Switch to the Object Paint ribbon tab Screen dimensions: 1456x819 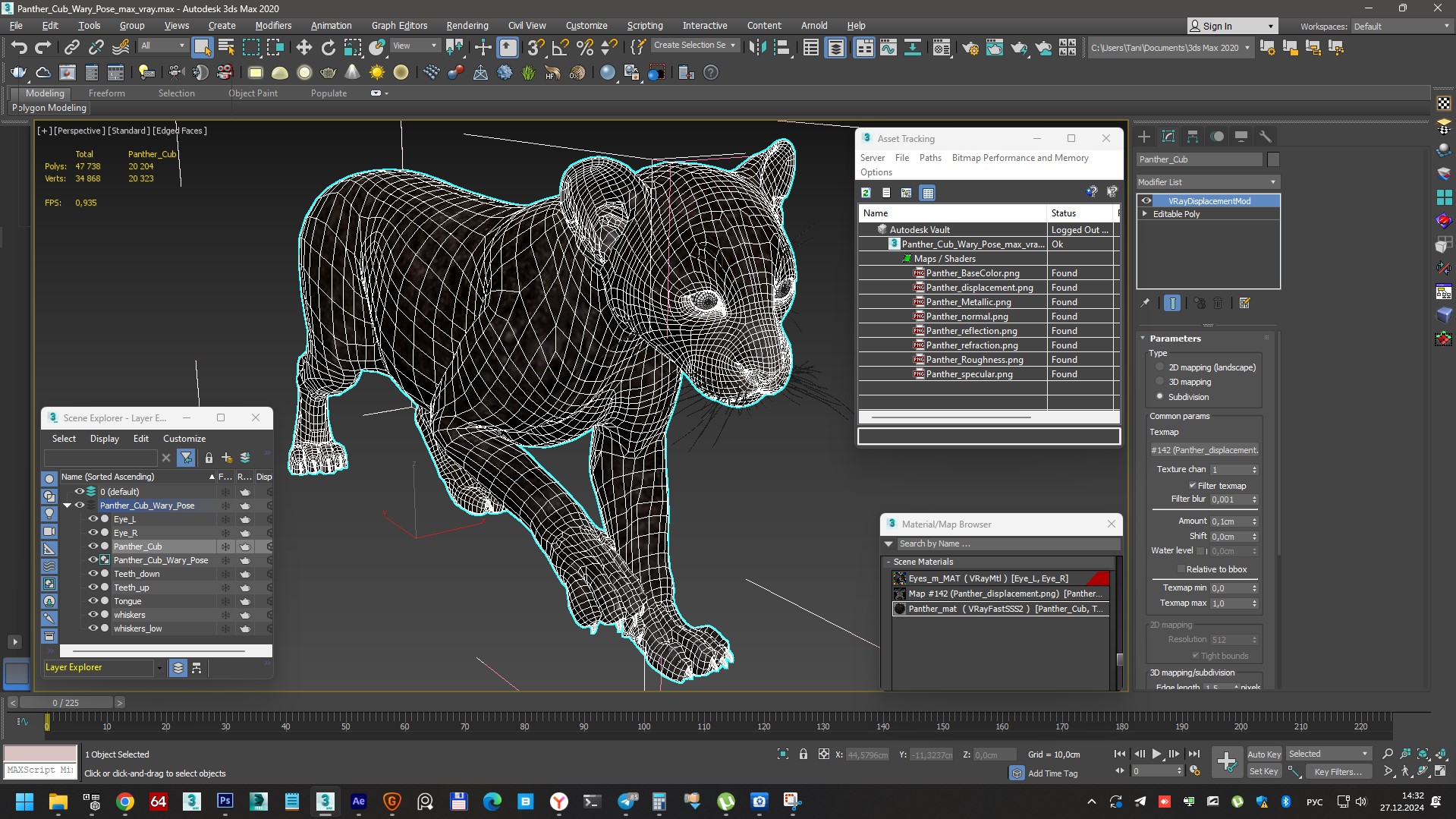[253, 93]
